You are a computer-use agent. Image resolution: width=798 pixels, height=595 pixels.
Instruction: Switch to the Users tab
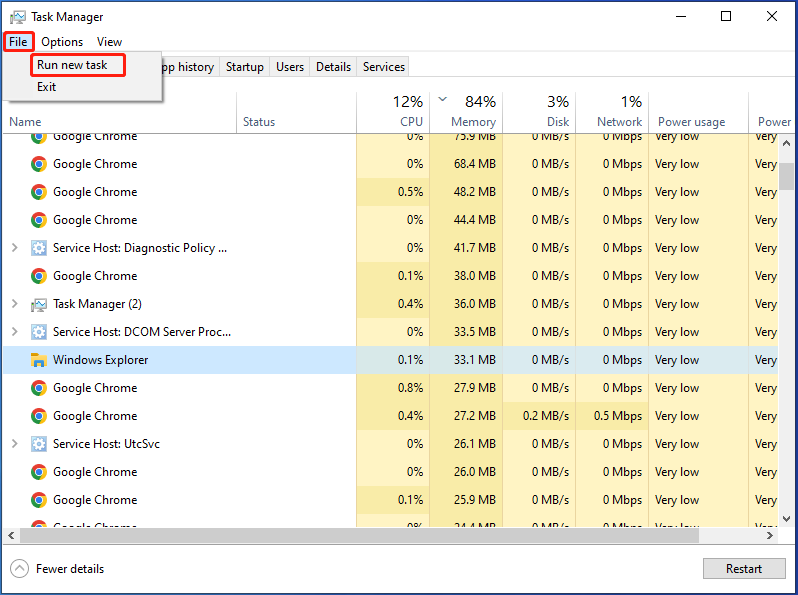click(290, 67)
